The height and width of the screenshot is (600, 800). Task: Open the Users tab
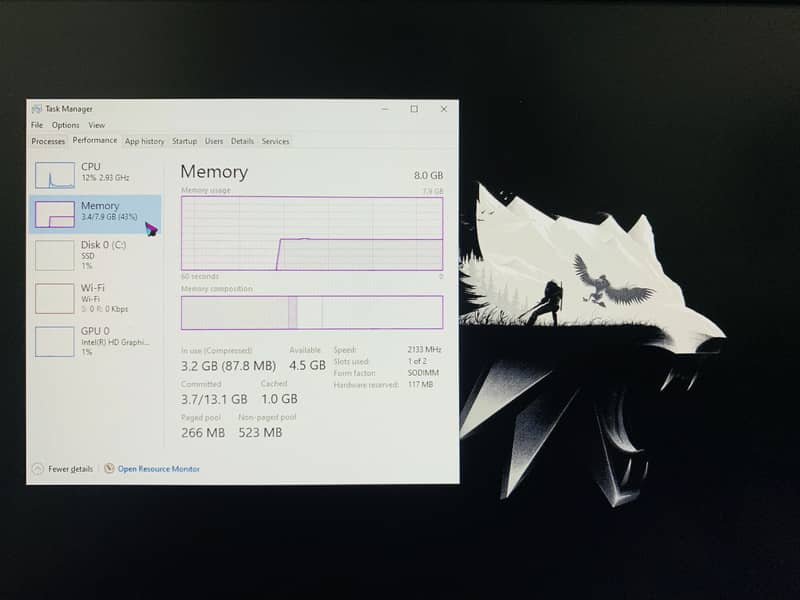(214, 141)
